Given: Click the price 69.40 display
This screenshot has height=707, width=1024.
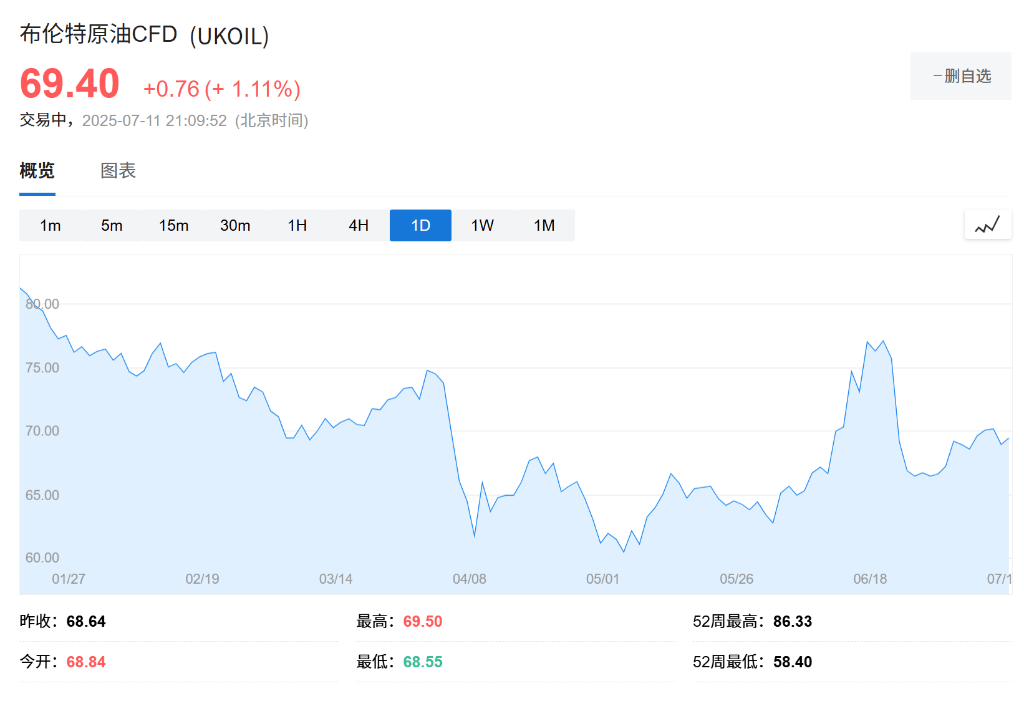Looking at the screenshot, I should pos(67,85).
